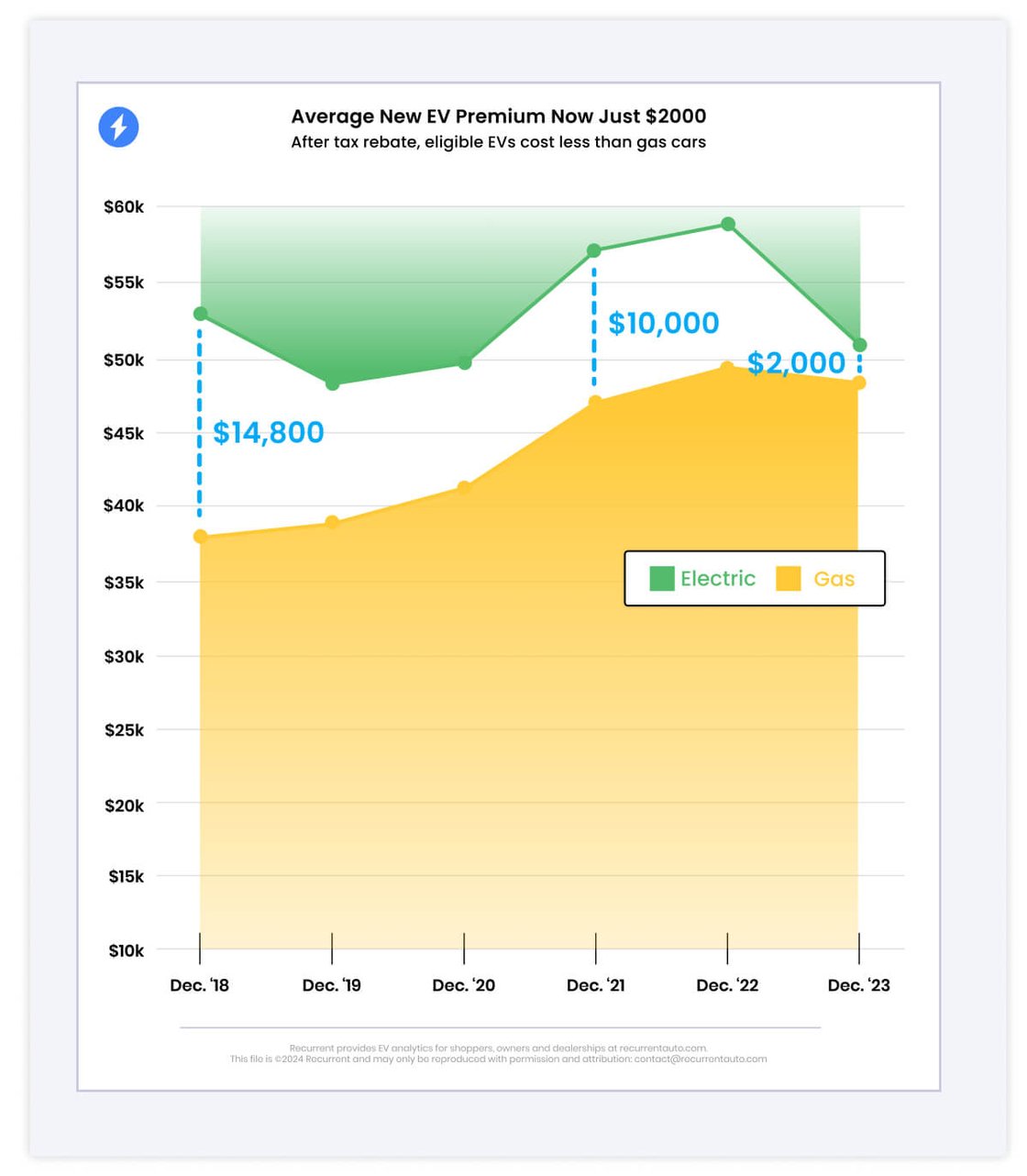The image size is (1027, 1176).
Task: Select the Electric data point at Dec. '23
Action: pos(859,345)
